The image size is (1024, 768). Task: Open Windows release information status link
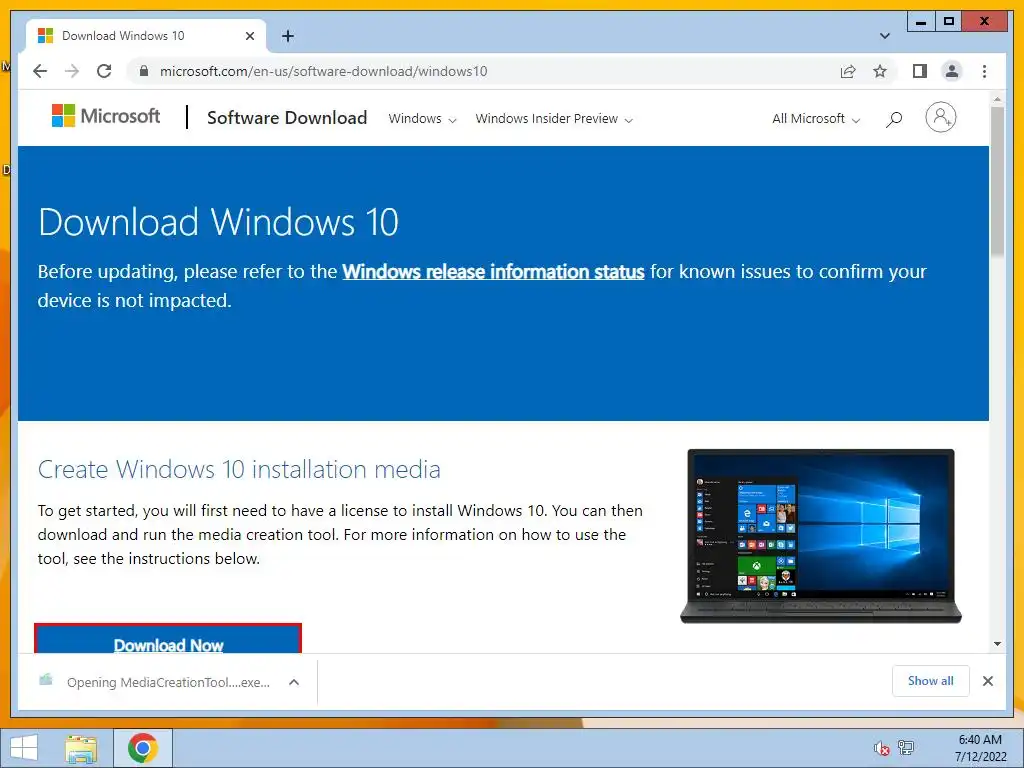(x=493, y=272)
